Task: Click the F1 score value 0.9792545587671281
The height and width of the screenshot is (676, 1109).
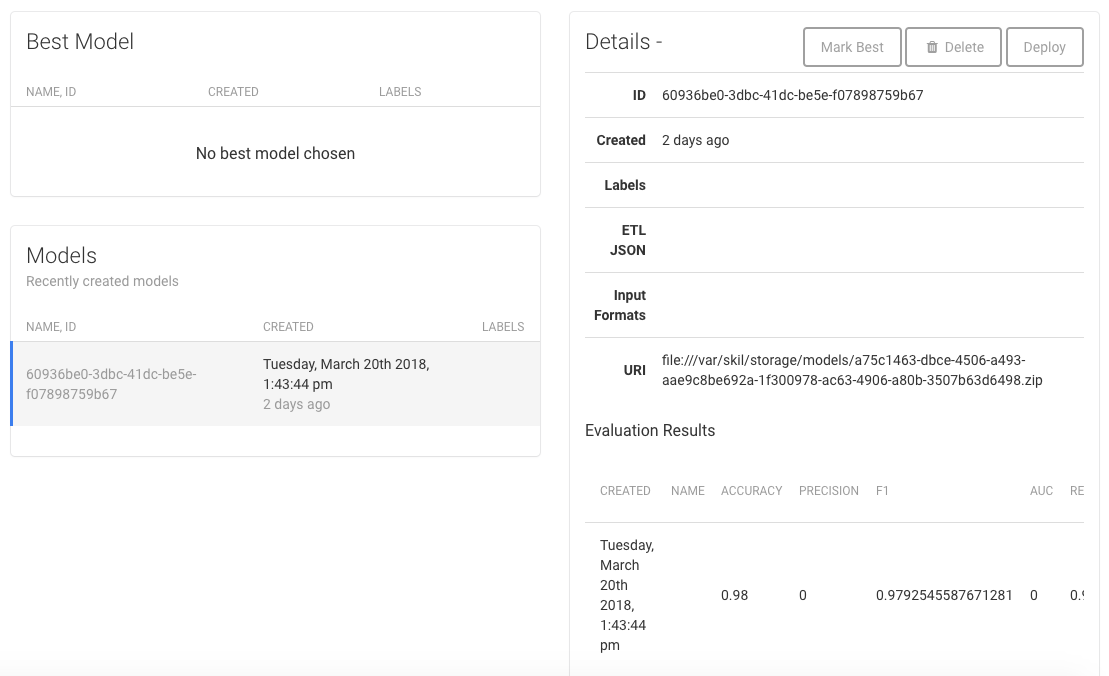Action: pos(944,595)
